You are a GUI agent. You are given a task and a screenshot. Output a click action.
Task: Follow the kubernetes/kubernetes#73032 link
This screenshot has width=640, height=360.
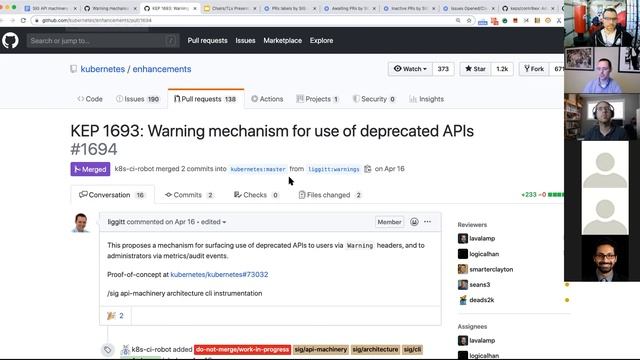(x=219, y=274)
